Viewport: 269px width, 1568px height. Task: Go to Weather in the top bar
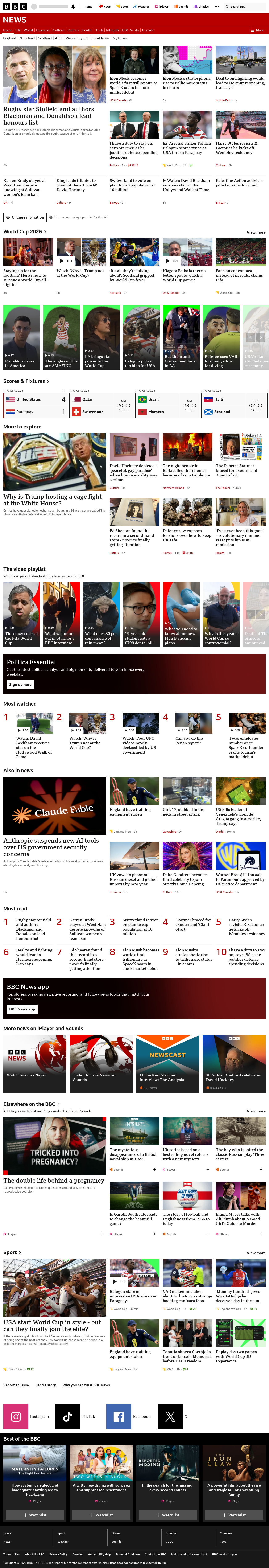click(141, 7)
